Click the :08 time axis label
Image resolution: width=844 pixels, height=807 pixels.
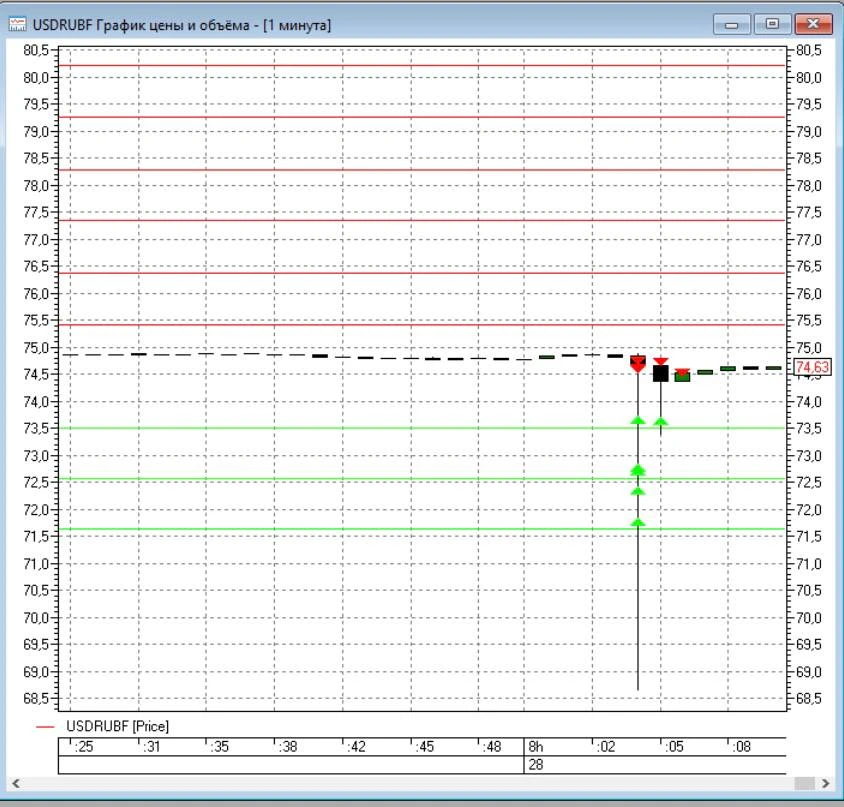[741, 747]
